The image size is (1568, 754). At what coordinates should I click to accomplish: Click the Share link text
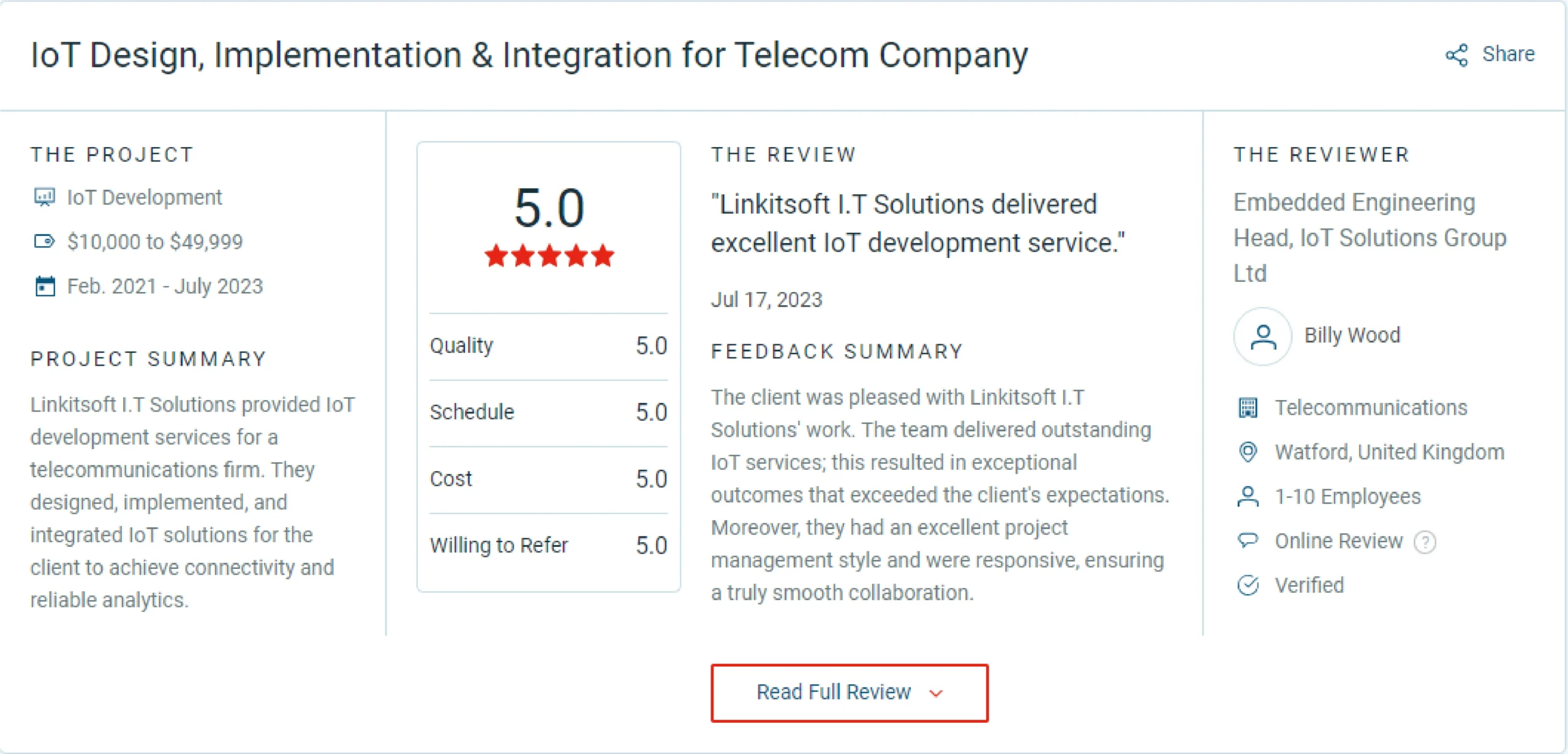[x=1509, y=55]
